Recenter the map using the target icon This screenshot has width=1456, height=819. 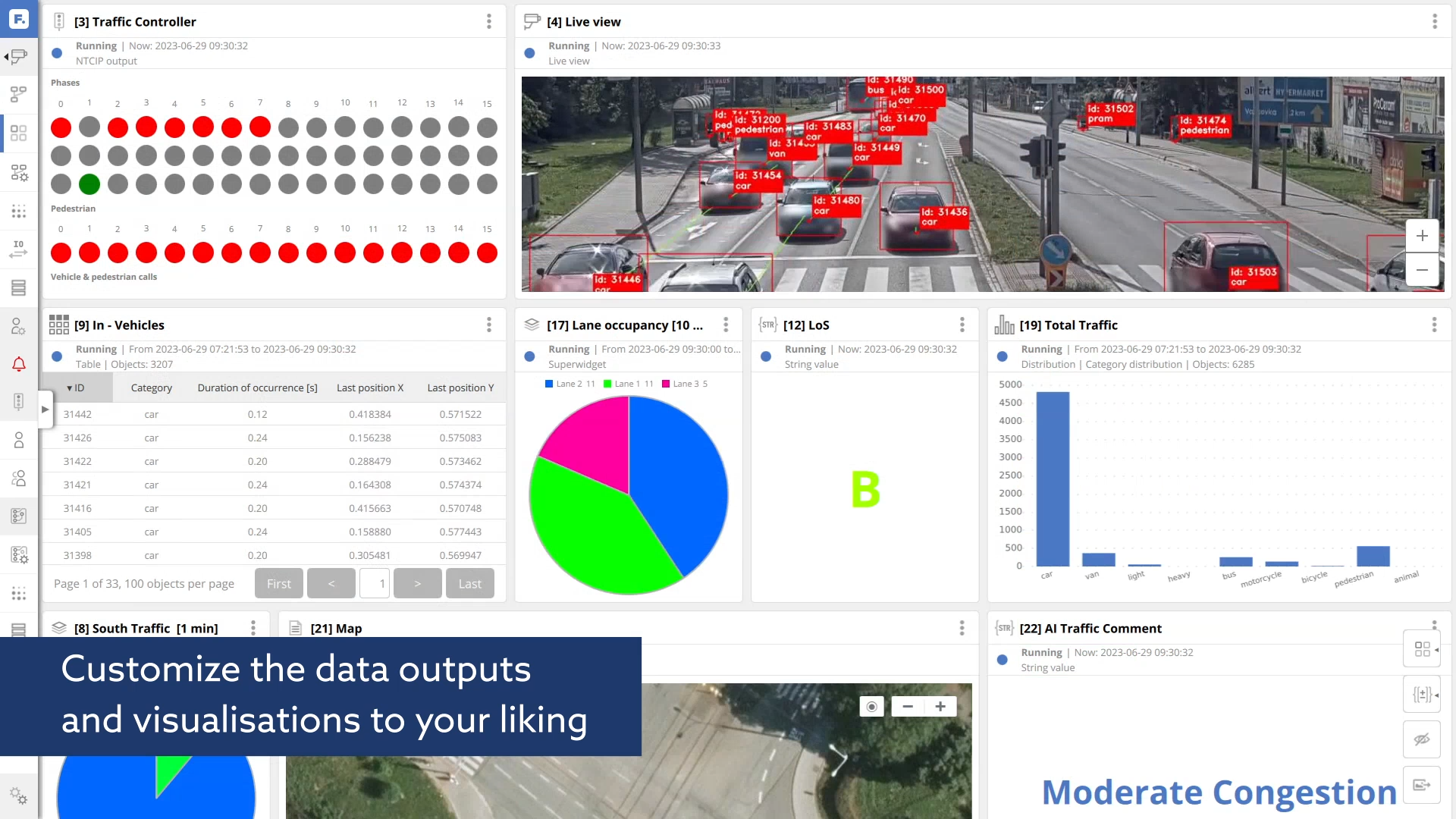[x=871, y=706]
